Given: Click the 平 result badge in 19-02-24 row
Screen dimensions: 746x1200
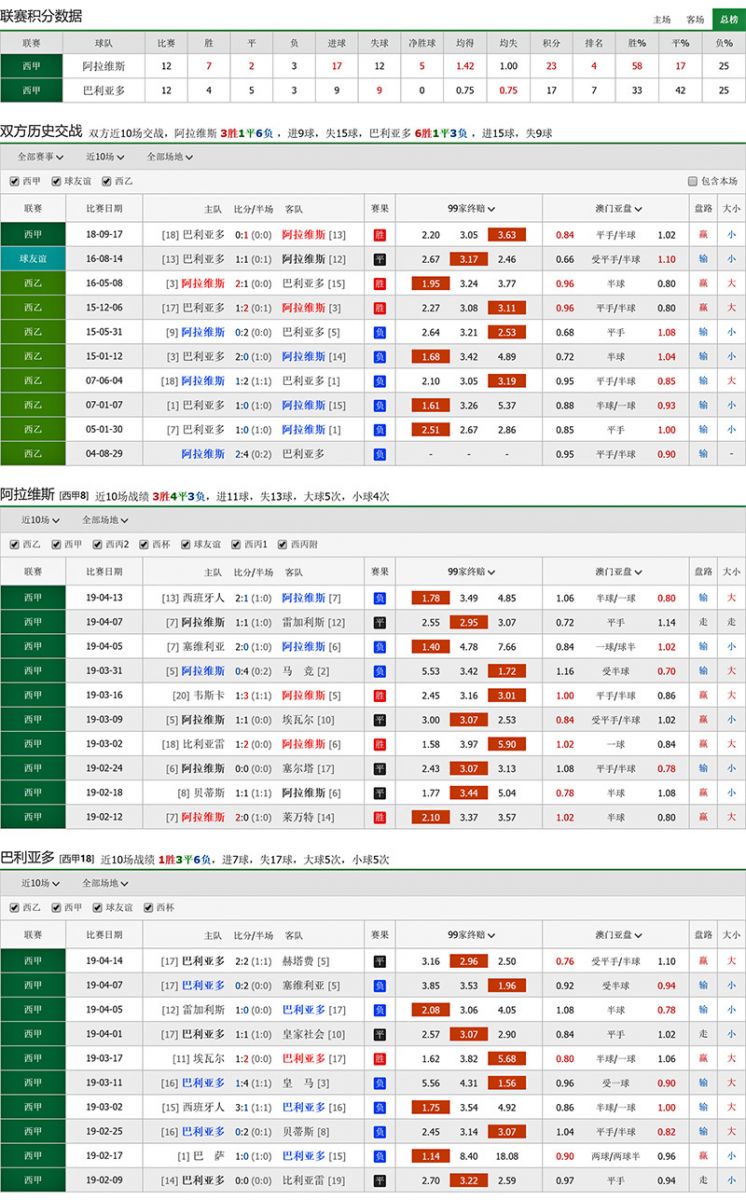Looking at the screenshot, I should tap(379, 768).
